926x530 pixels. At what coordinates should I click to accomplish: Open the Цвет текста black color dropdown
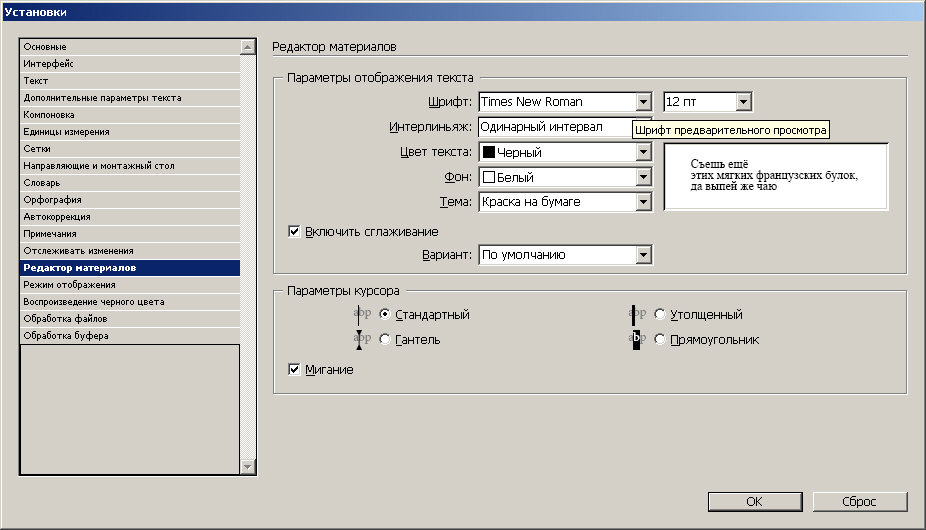(x=643, y=152)
